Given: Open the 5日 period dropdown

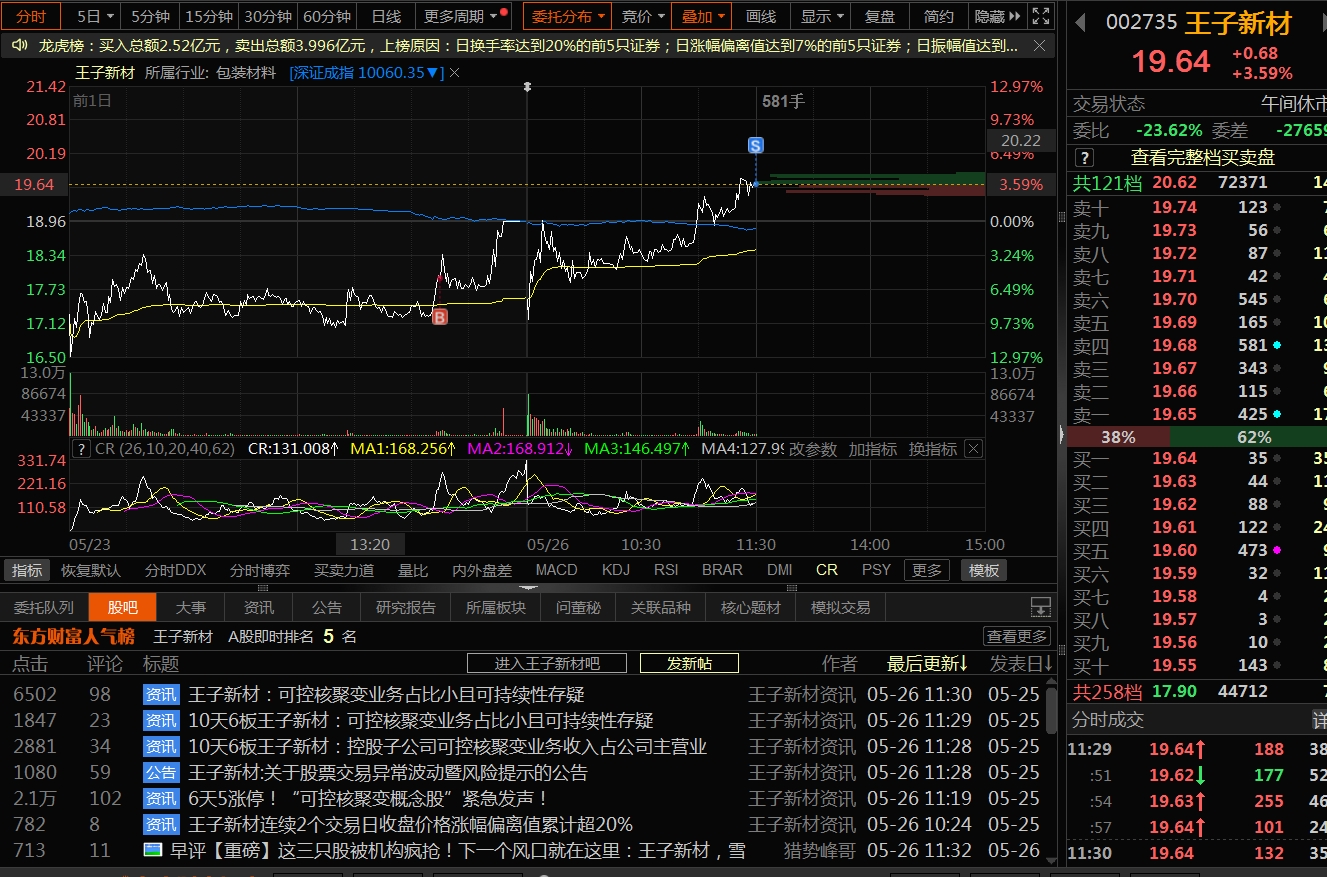Looking at the screenshot, I should coord(97,16).
